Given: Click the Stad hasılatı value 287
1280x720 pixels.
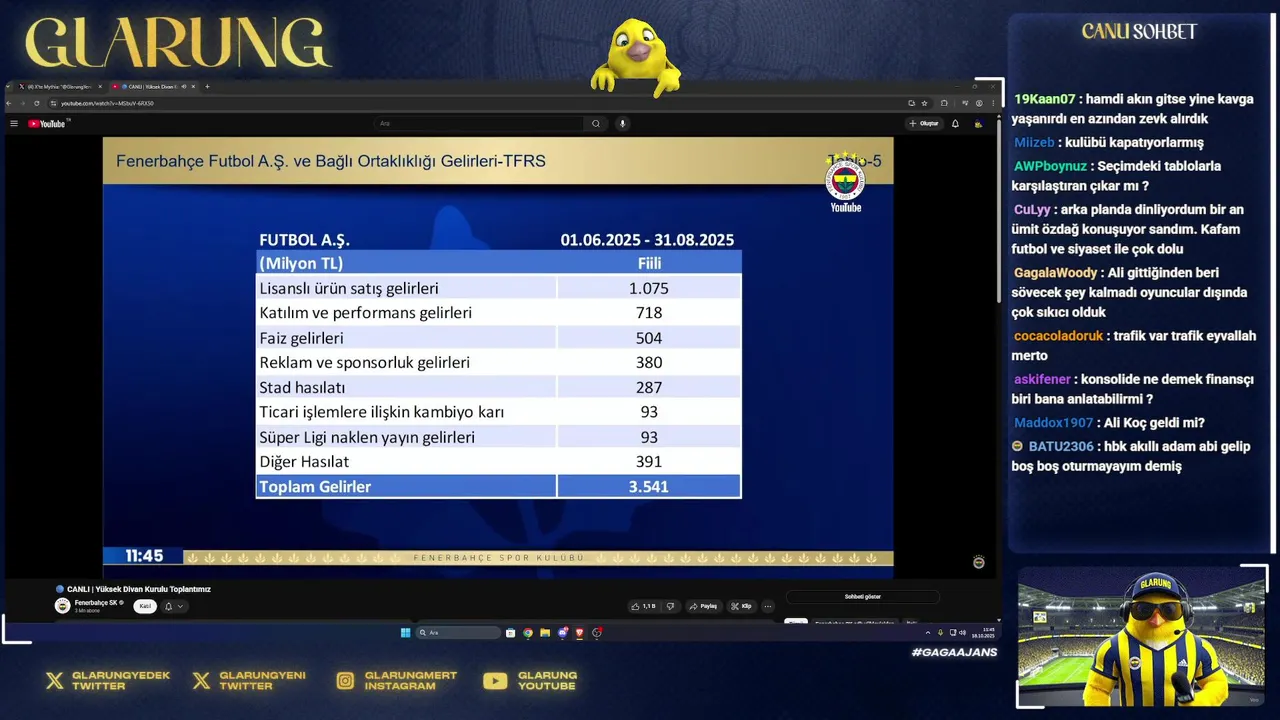Looking at the screenshot, I should pyautogui.click(x=649, y=387).
